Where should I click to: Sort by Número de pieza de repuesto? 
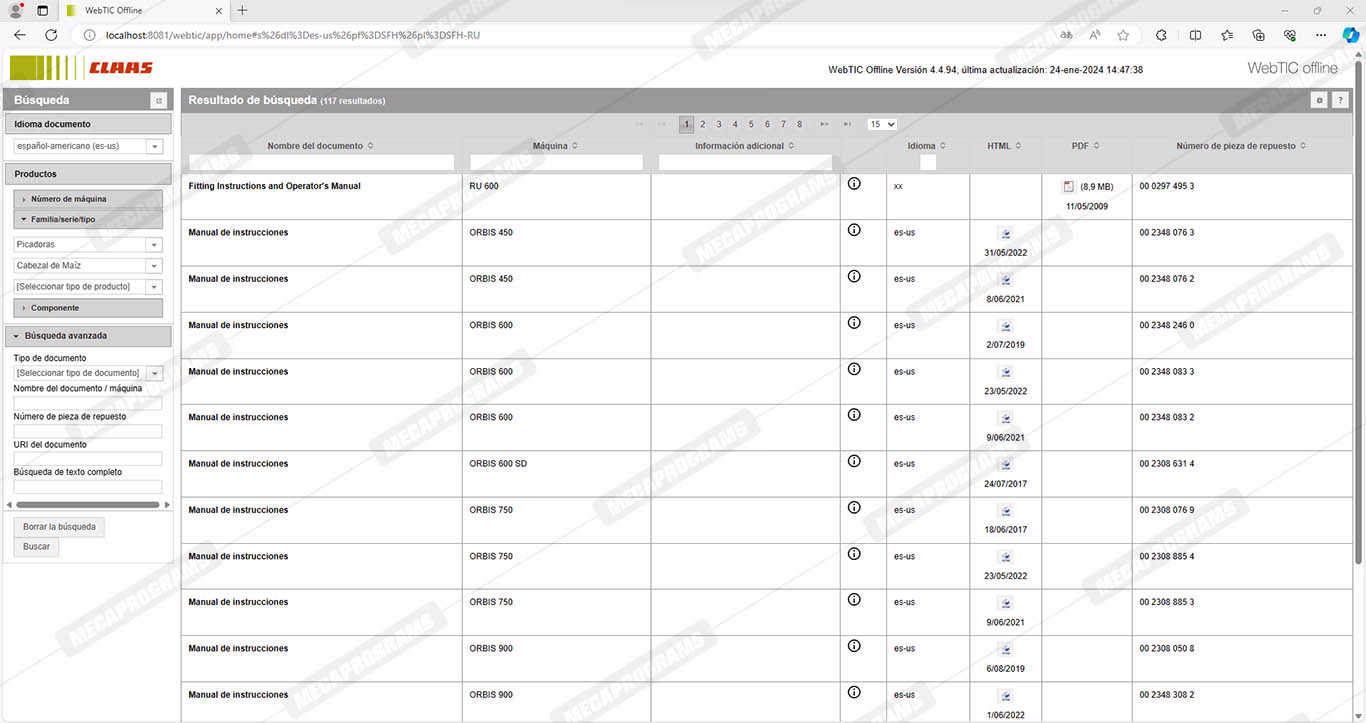pyautogui.click(x=1241, y=146)
